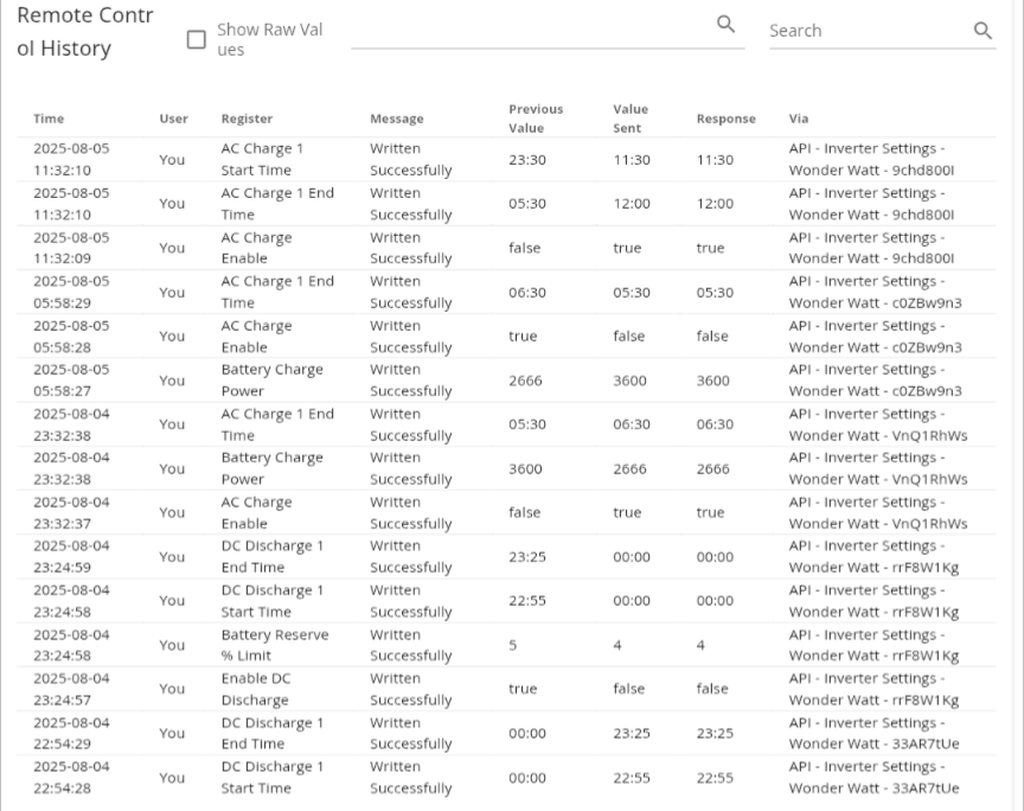1024x811 pixels.
Task: Sort the table by the Time column header
Action: click(x=48, y=119)
